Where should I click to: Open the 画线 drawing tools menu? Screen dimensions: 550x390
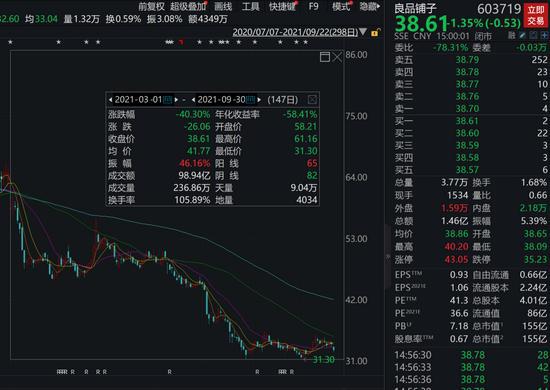click(223, 6)
